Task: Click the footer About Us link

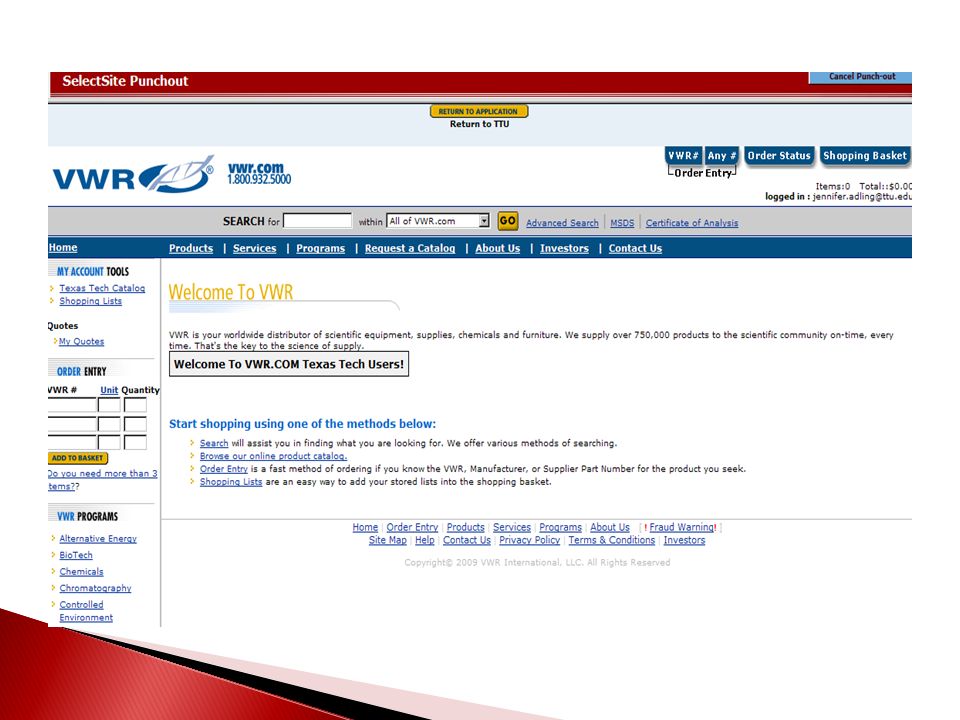Action: point(610,527)
